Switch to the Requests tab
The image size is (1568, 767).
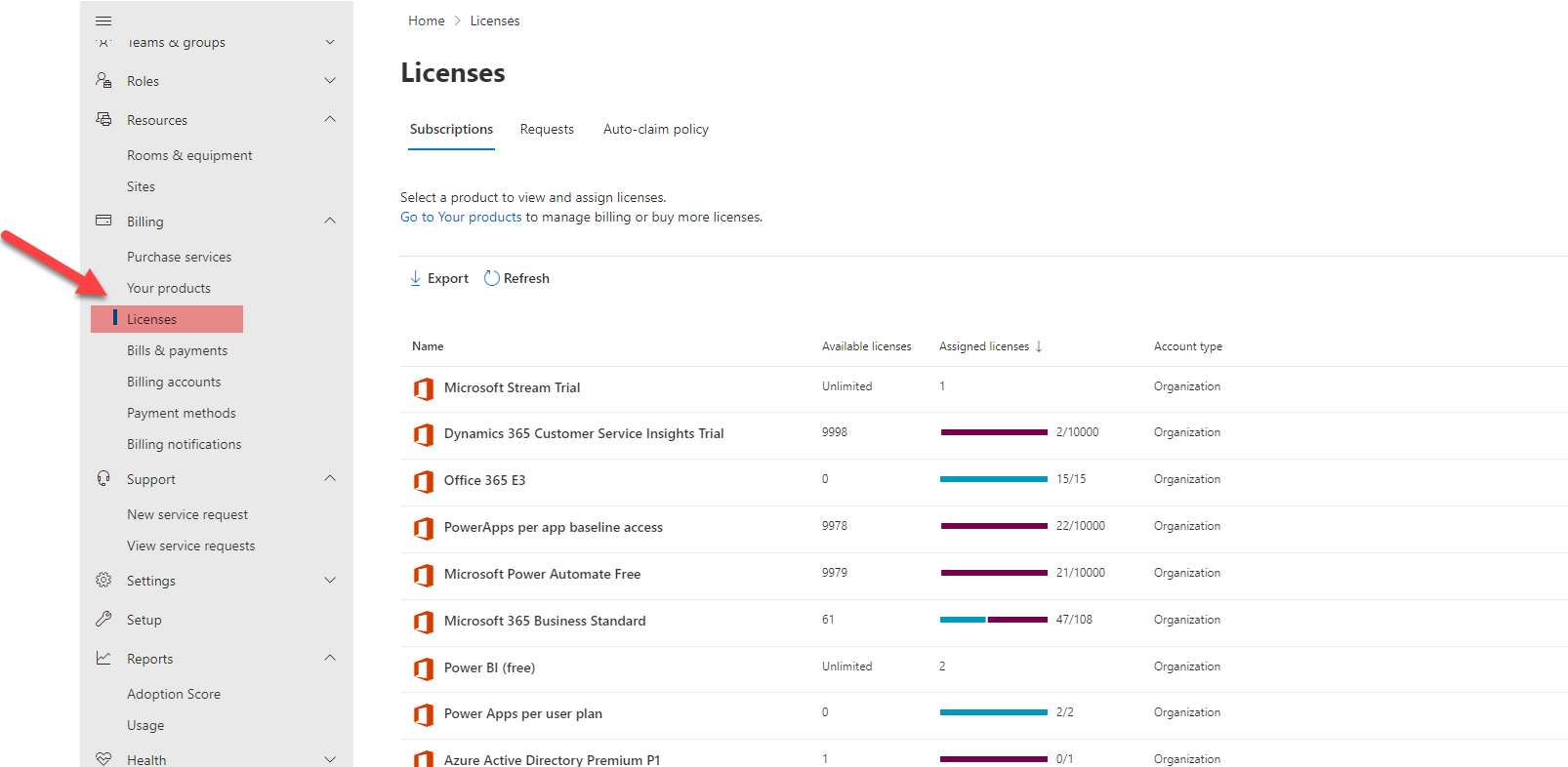(x=547, y=129)
